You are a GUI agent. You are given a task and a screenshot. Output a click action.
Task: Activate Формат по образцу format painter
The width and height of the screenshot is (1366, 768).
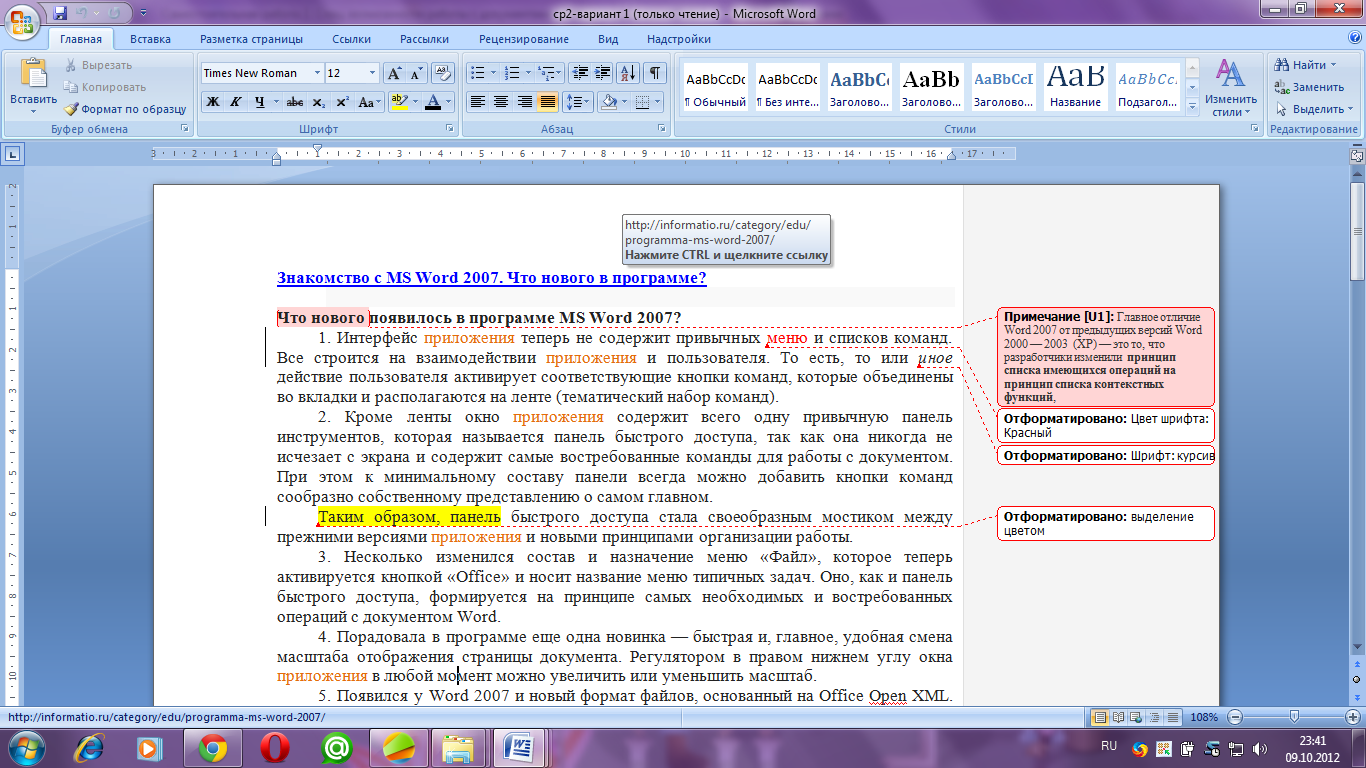point(126,109)
